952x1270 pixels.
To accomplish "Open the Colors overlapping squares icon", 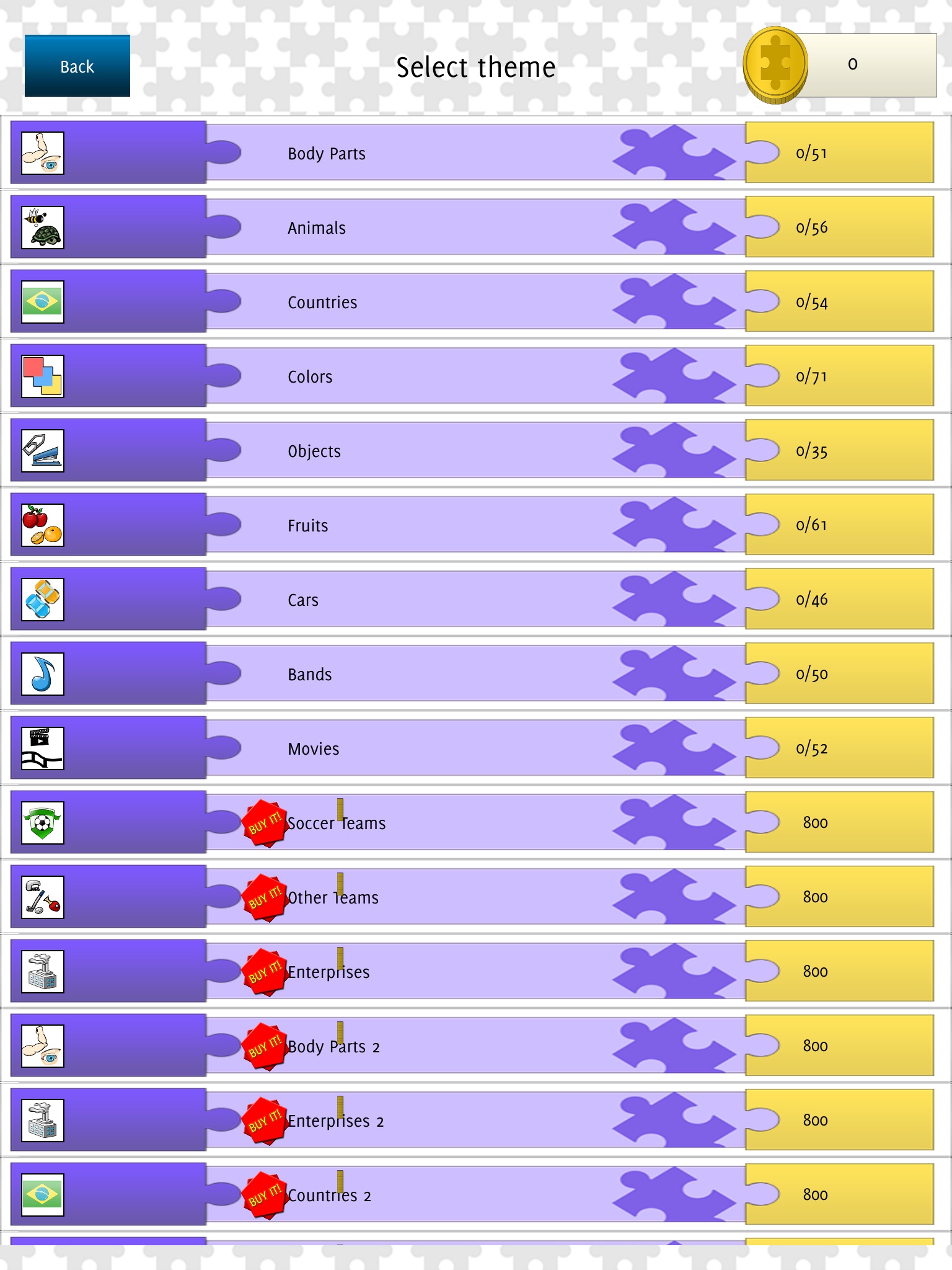I will tap(43, 376).
